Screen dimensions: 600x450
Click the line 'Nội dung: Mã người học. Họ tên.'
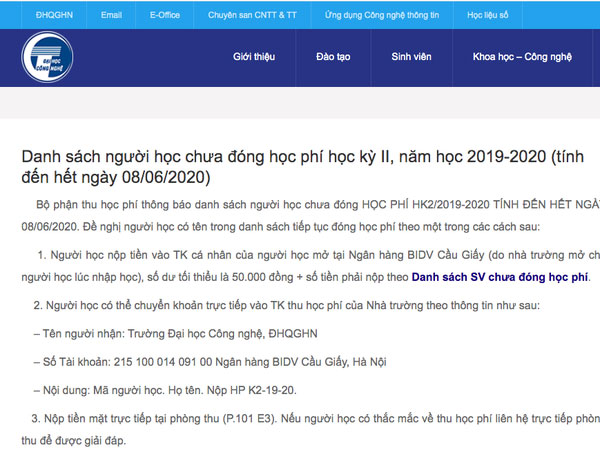(x=165, y=390)
